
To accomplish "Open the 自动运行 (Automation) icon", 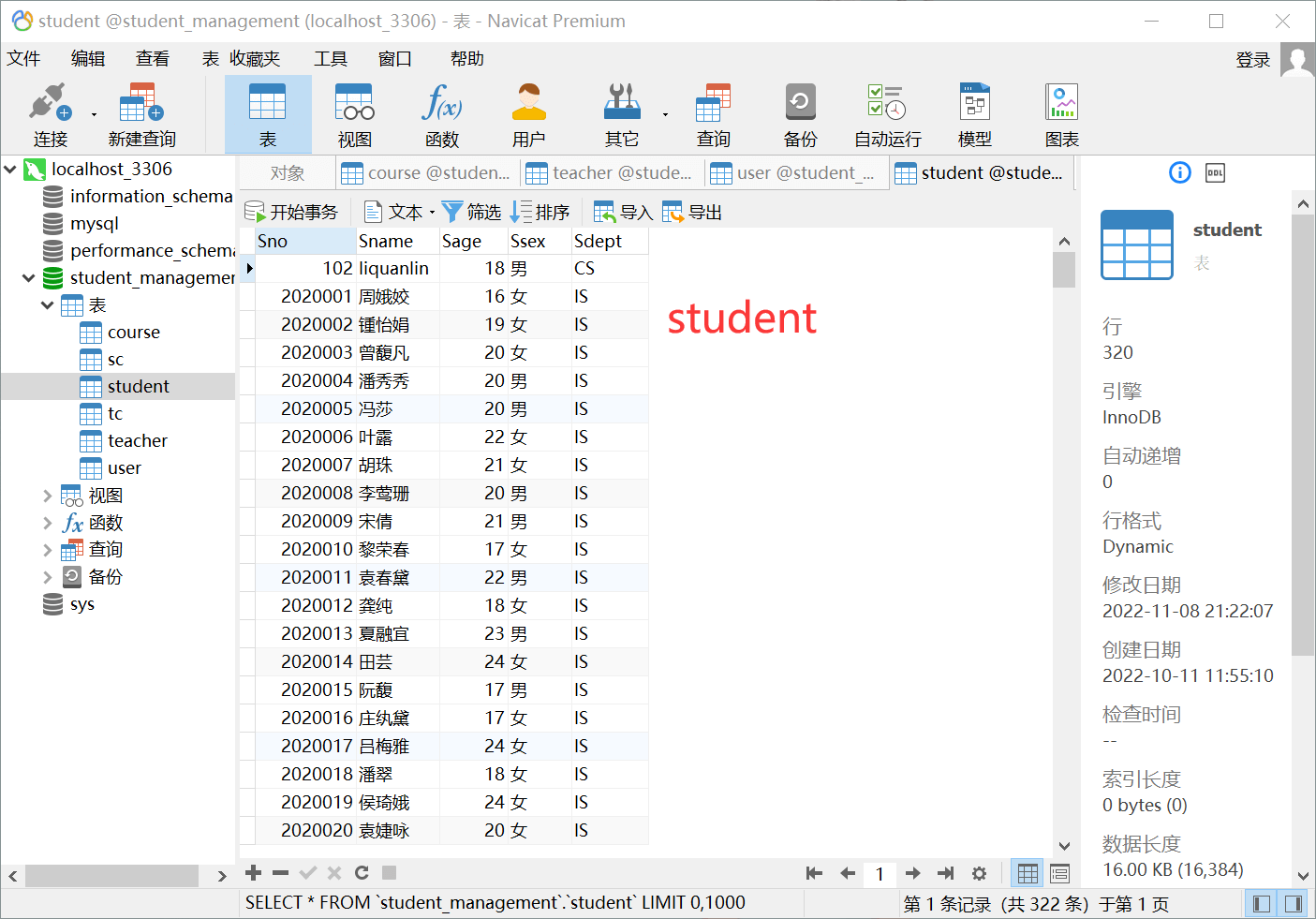I will [x=885, y=112].
